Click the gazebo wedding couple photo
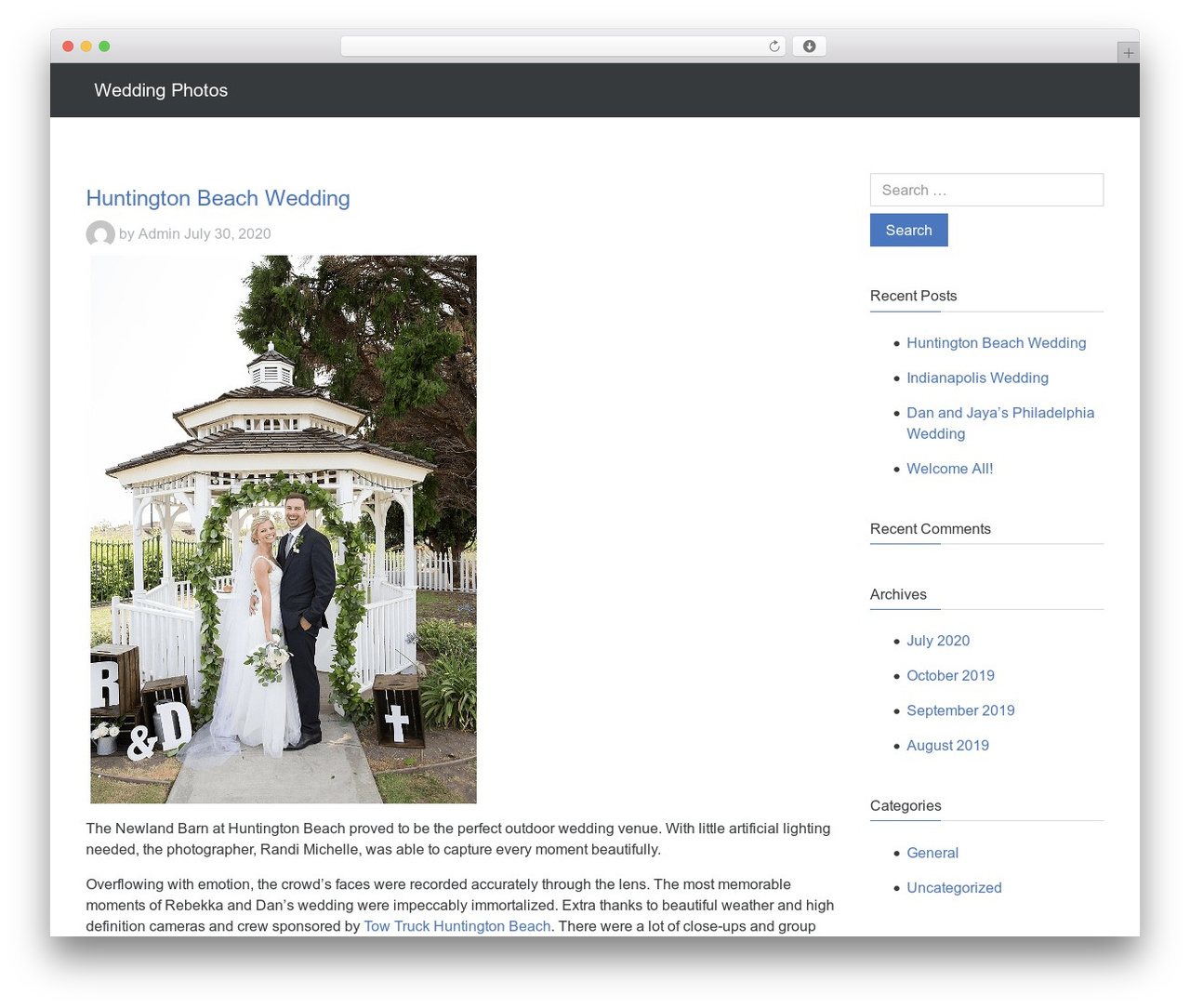The image size is (1190, 1008). click(284, 529)
